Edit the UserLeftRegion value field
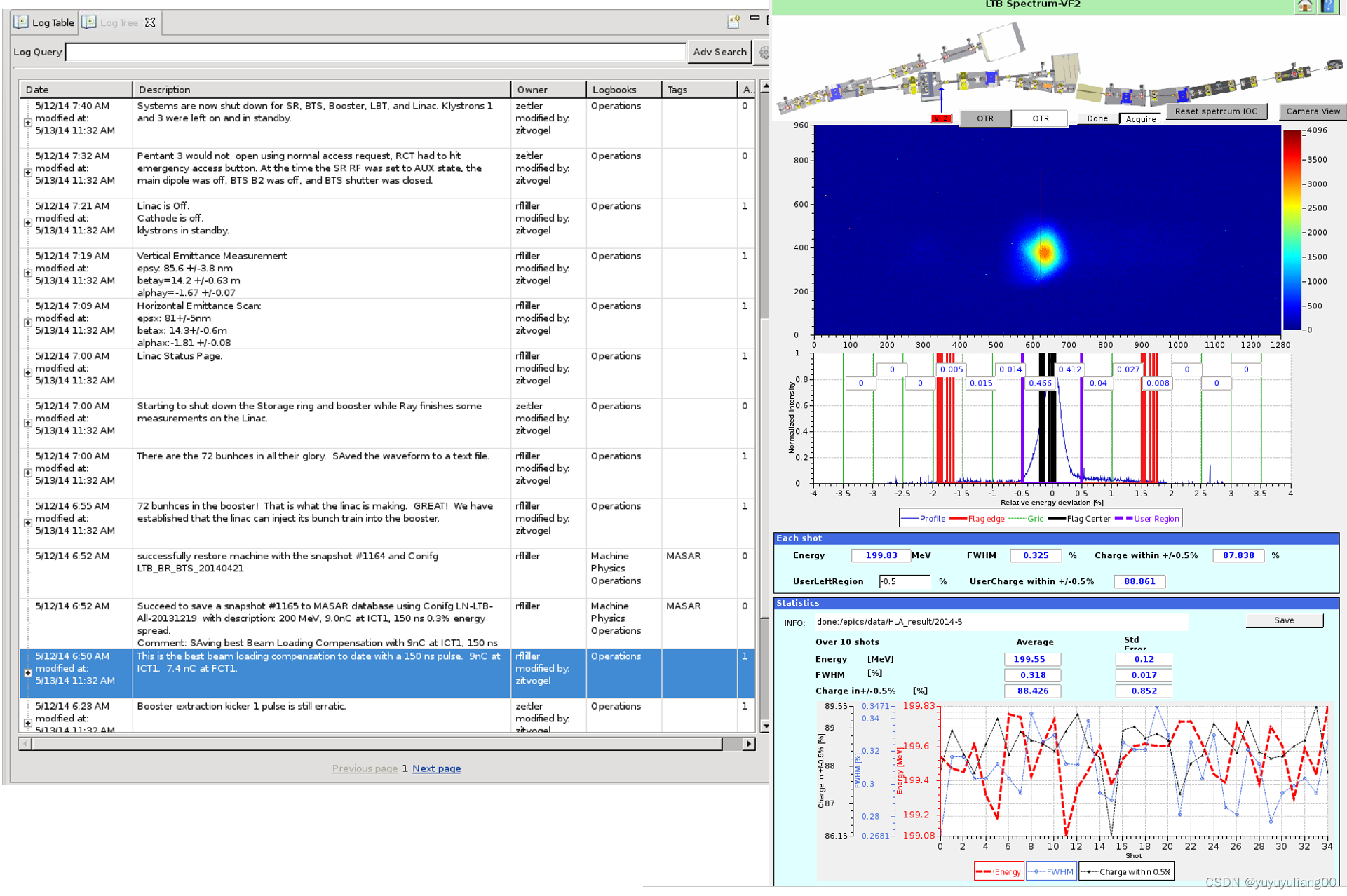The width and height of the screenshot is (1347, 896). [904, 581]
